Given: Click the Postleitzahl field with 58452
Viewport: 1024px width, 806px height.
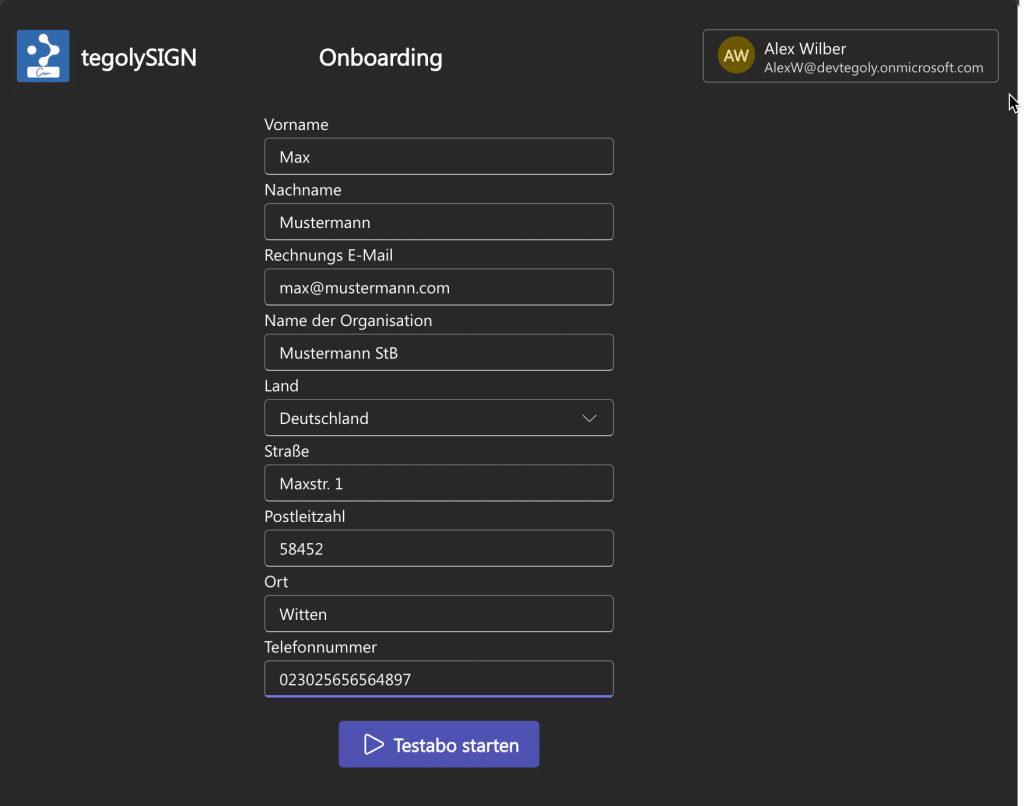Looking at the screenshot, I should click(x=438, y=549).
